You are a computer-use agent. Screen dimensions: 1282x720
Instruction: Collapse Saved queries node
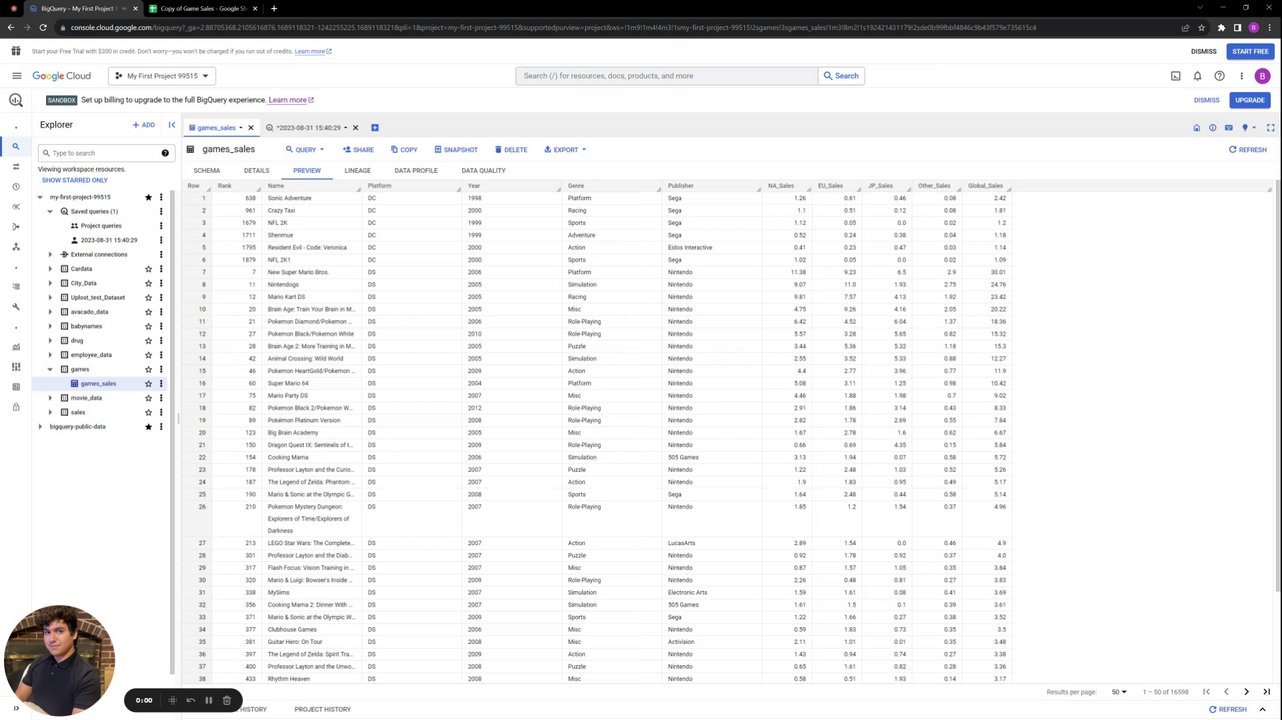click(50, 212)
